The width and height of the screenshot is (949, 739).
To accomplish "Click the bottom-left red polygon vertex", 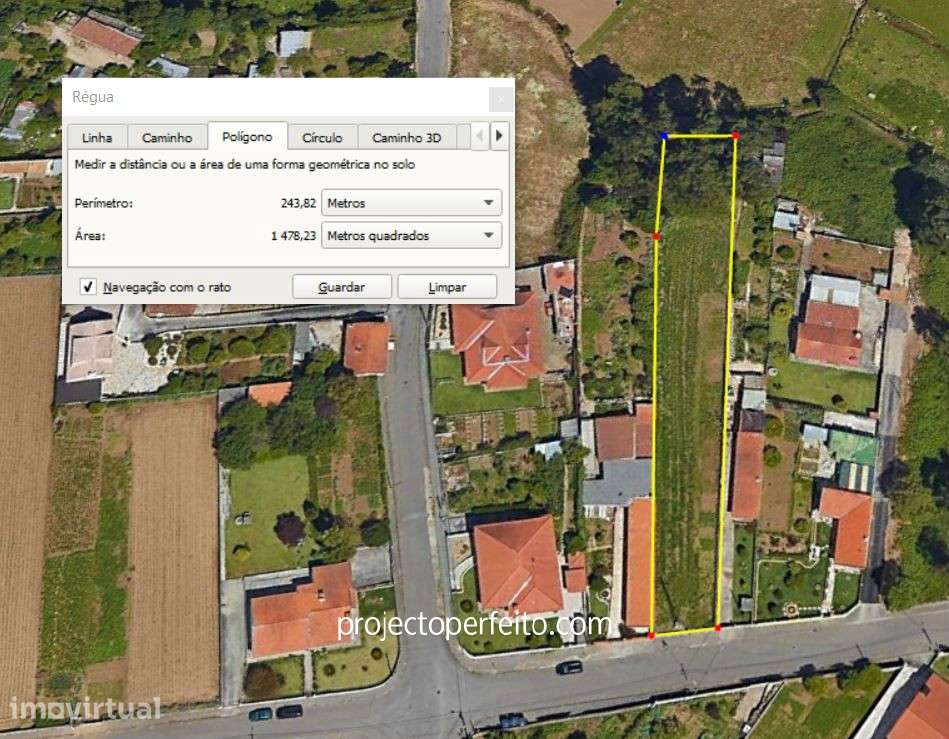I will [x=651, y=635].
